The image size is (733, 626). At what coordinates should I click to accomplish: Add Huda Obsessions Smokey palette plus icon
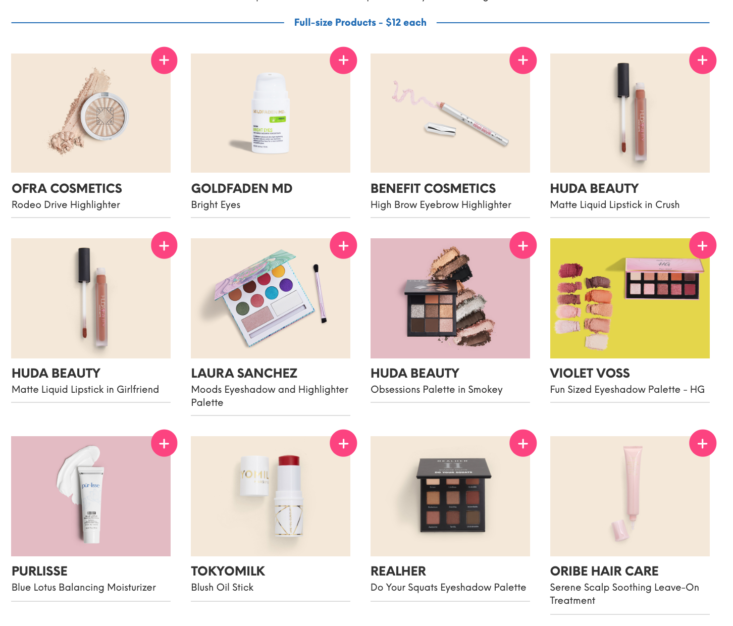523,245
